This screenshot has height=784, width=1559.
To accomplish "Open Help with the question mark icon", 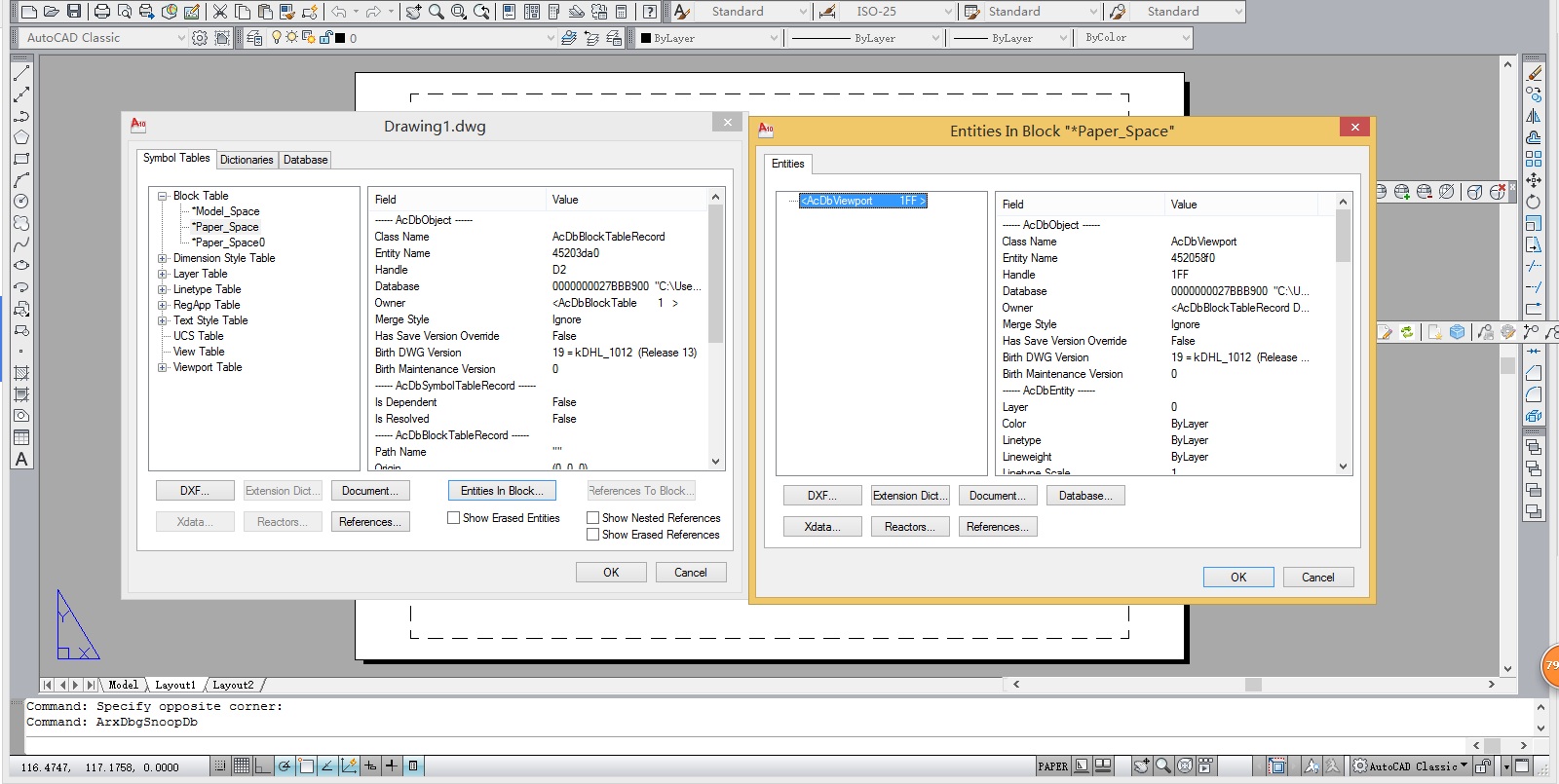I will point(650,12).
